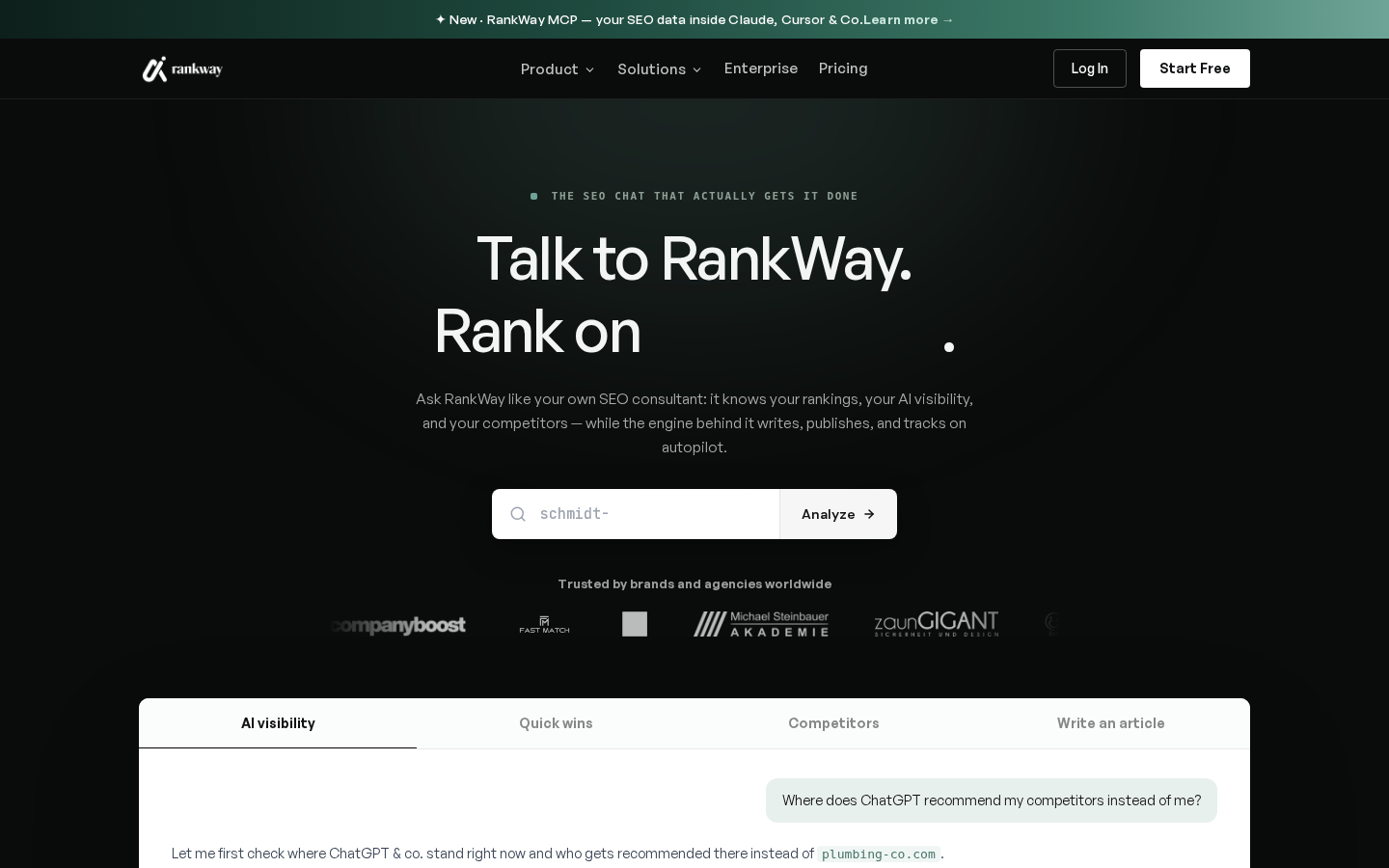Click the Log In button

[x=1090, y=68]
